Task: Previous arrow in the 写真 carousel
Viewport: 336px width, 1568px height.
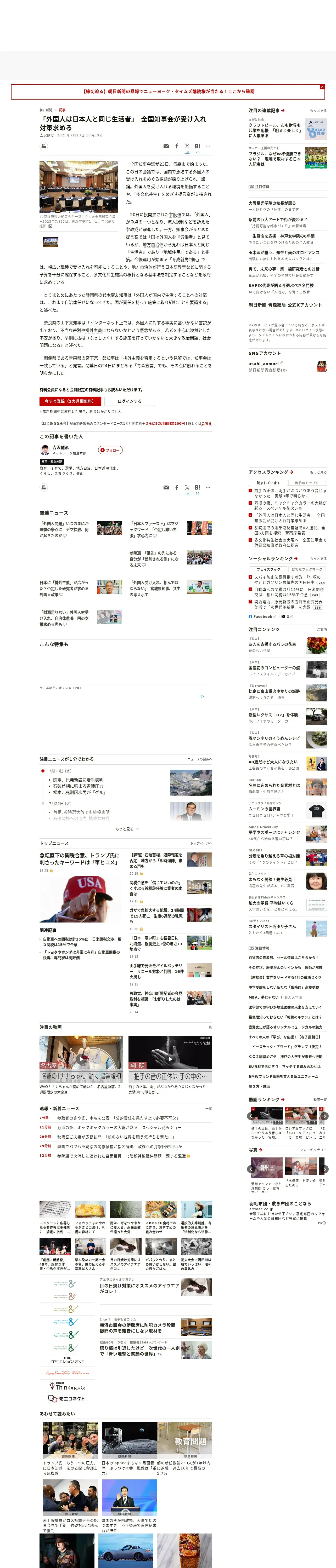Action: (251, 1169)
